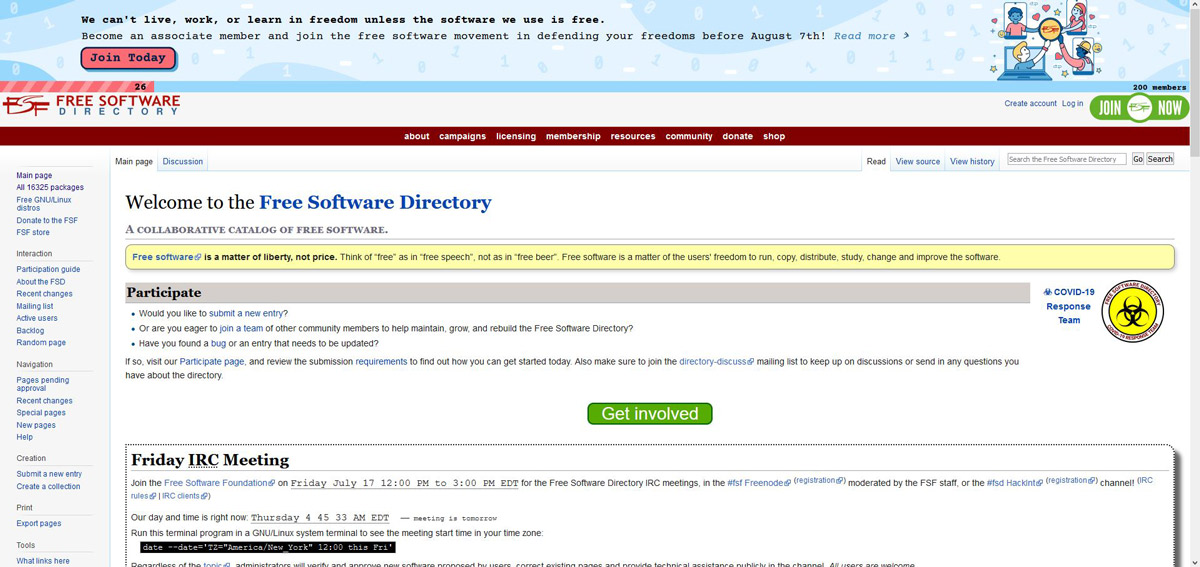The width and height of the screenshot is (1200, 567).
Task: Open the #fsd HackInt channel link
Action: click(1014, 483)
